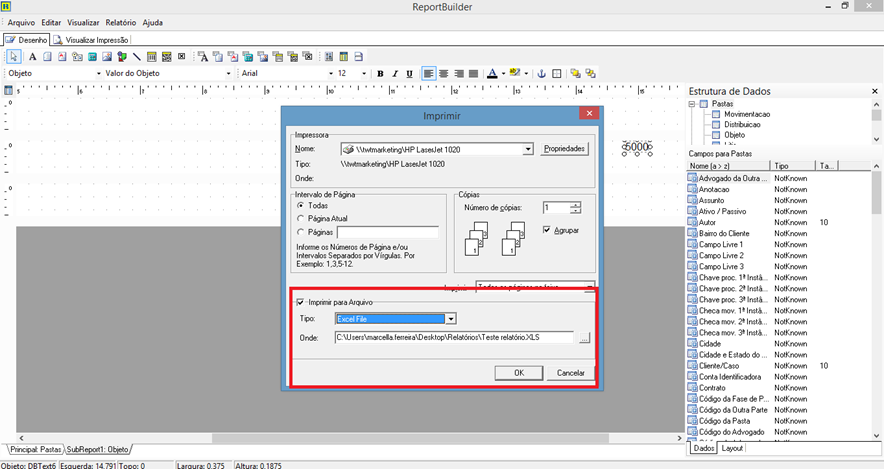Pick the System Variable component tool
Screen dimensions: 884x469
pos(77,56)
